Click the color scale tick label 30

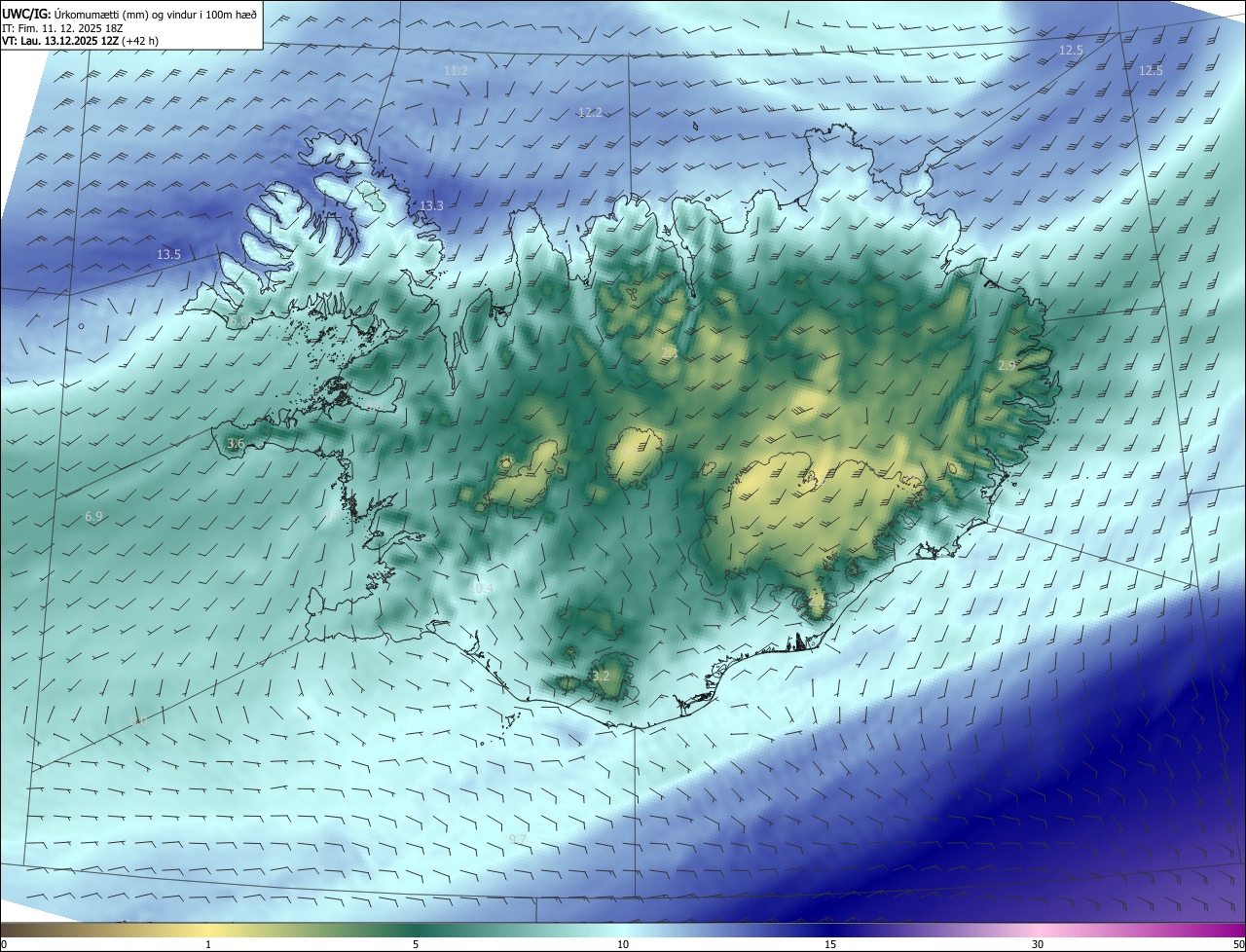[1038, 944]
